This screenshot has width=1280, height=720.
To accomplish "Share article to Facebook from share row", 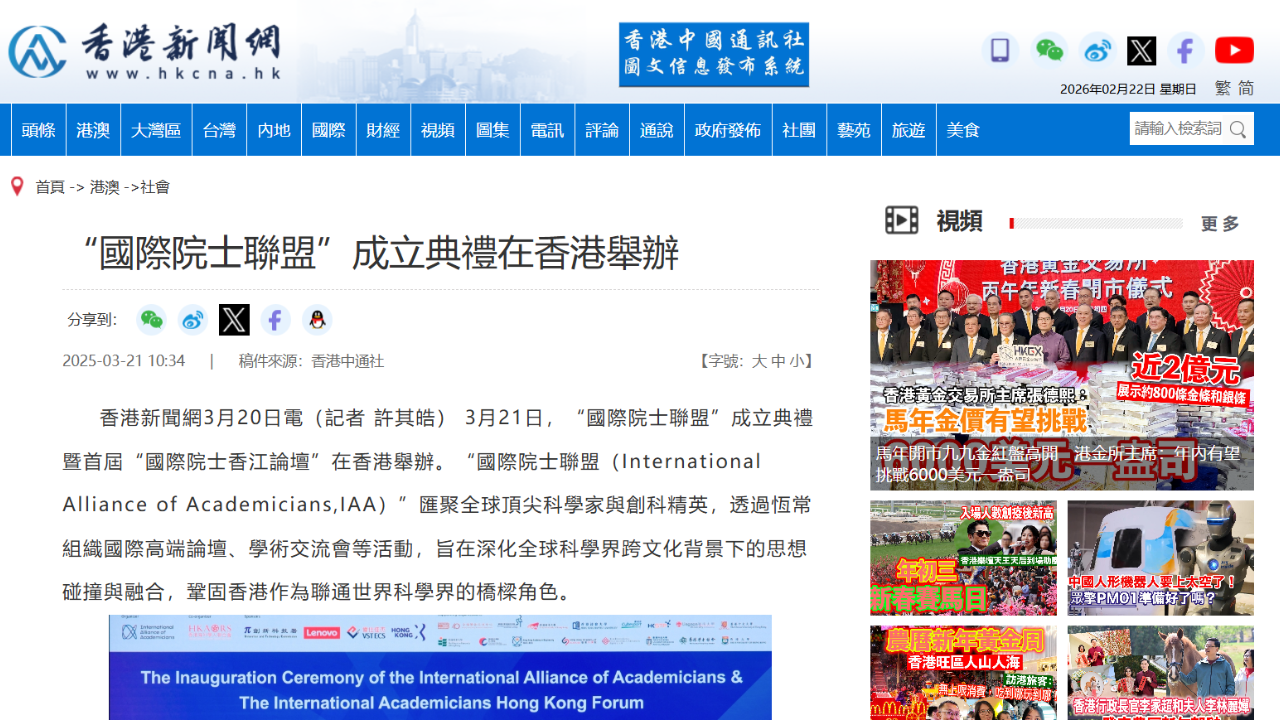I will [x=275, y=320].
